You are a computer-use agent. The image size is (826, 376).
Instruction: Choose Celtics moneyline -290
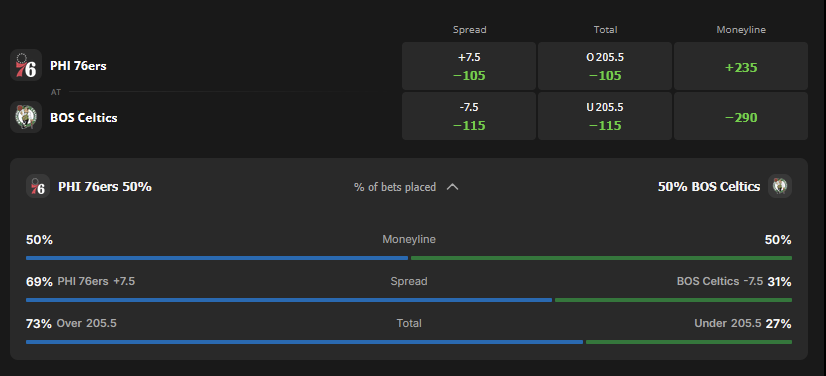pyautogui.click(x=741, y=116)
